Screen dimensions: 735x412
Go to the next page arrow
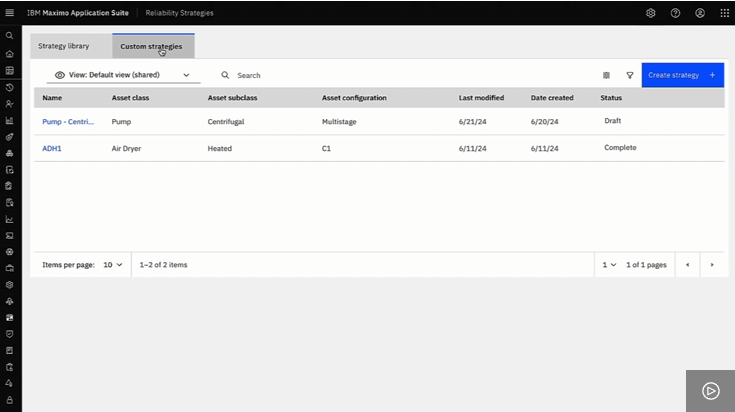pos(712,265)
